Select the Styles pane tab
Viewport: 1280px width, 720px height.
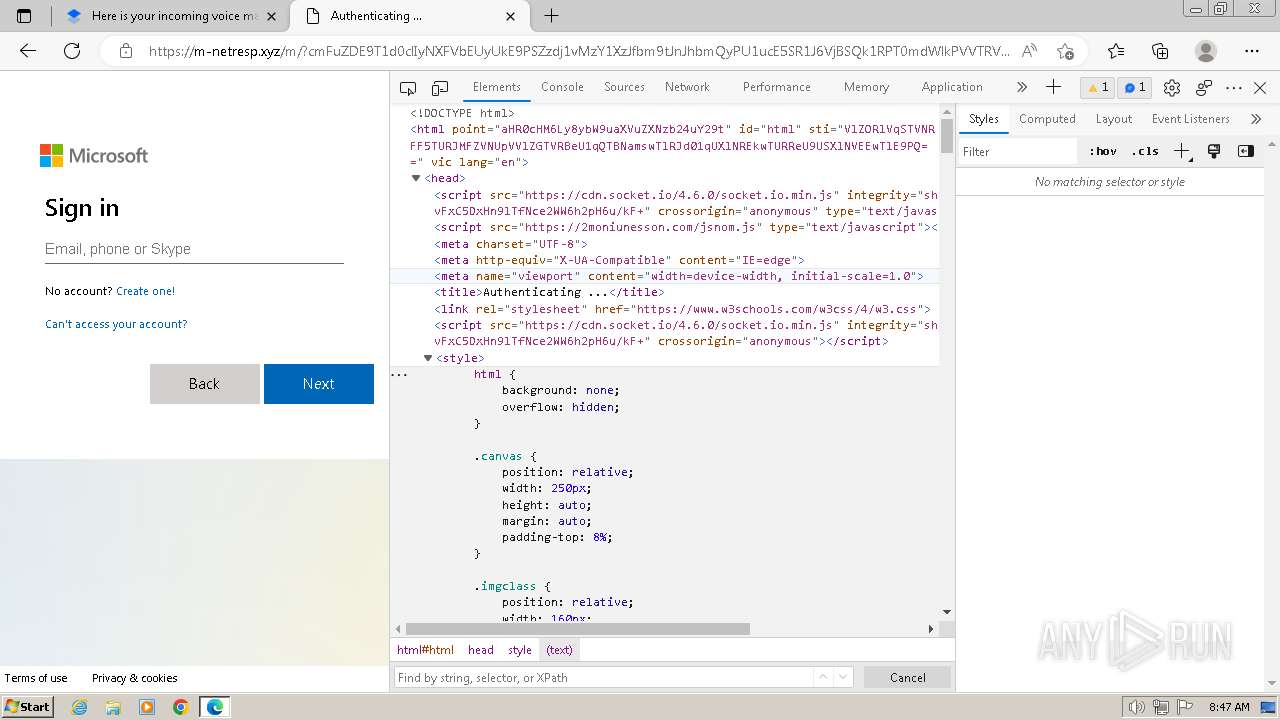[983, 119]
